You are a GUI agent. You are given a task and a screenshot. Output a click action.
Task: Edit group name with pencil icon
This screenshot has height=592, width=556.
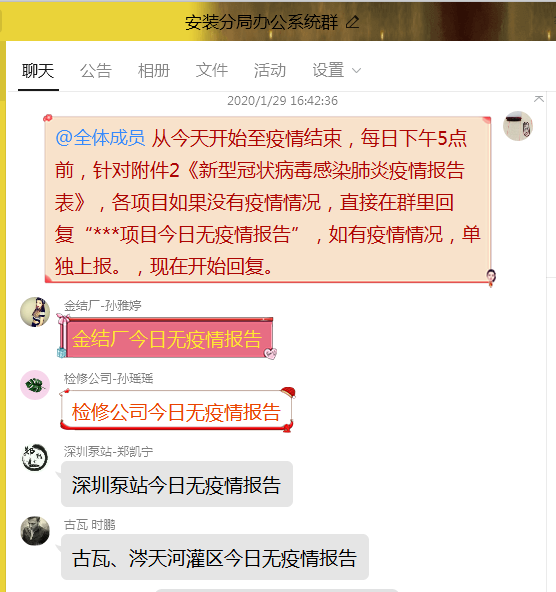pyautogui.click(x=353, y=22)
